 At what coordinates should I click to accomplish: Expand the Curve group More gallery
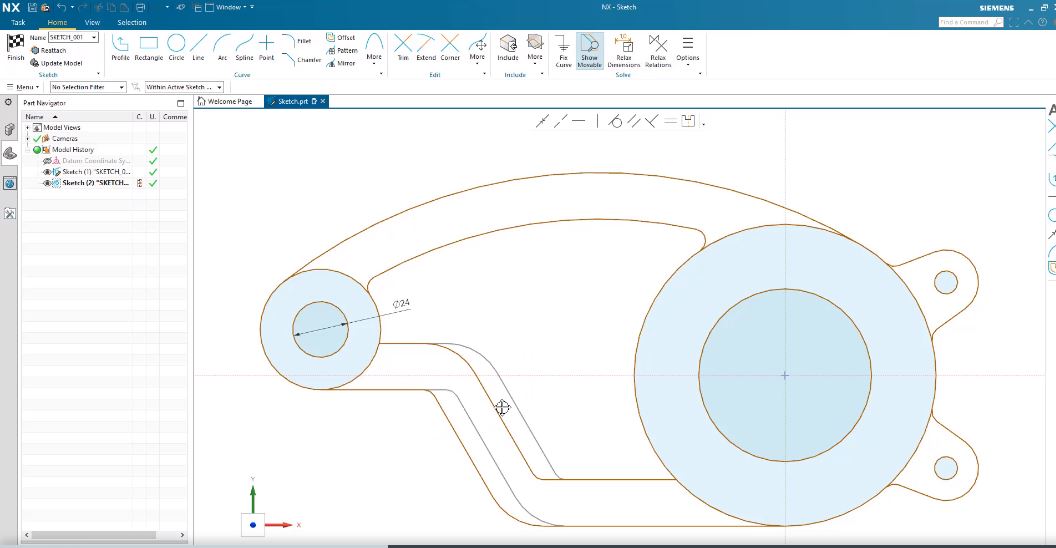point(374,48)
